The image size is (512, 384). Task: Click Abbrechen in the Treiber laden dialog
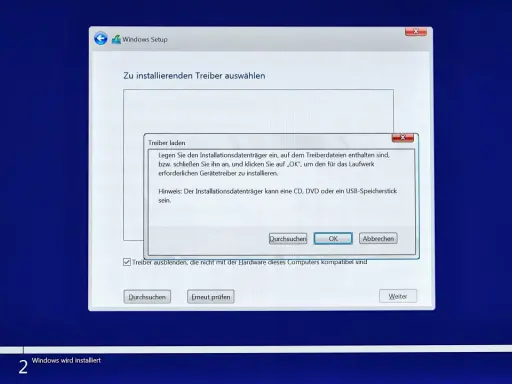[378, 239]
